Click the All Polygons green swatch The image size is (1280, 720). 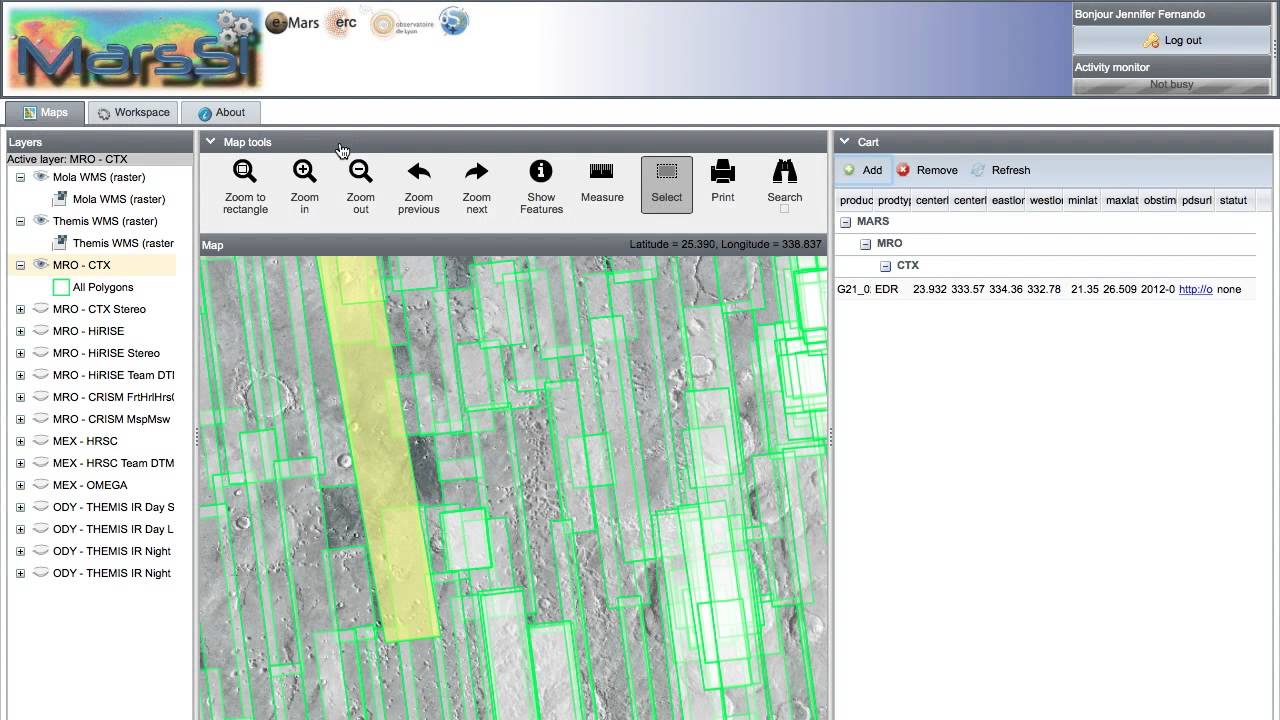pyautogui.click(x=61, y=287)
